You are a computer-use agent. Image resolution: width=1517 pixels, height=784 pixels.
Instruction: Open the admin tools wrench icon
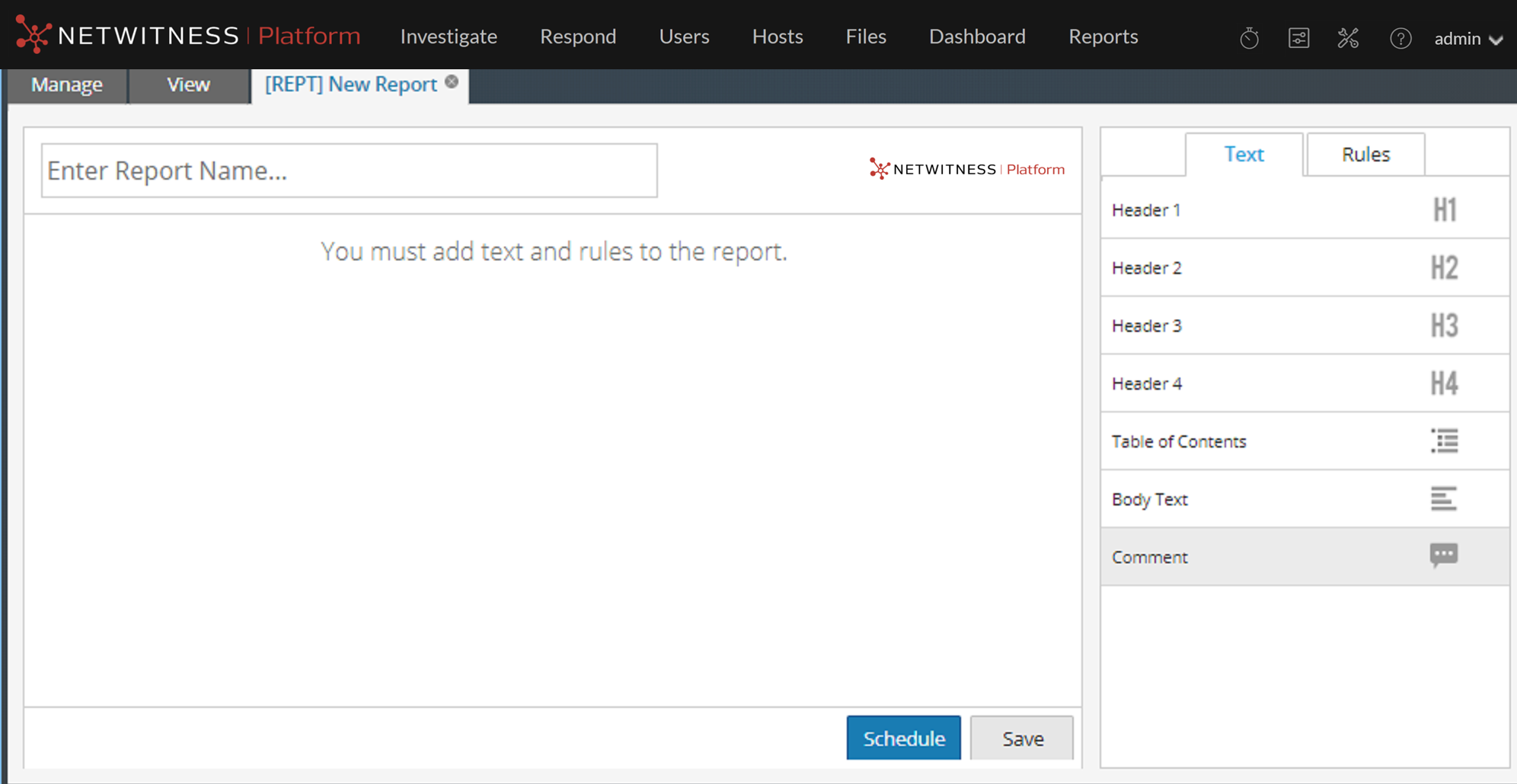(1348, 38)
